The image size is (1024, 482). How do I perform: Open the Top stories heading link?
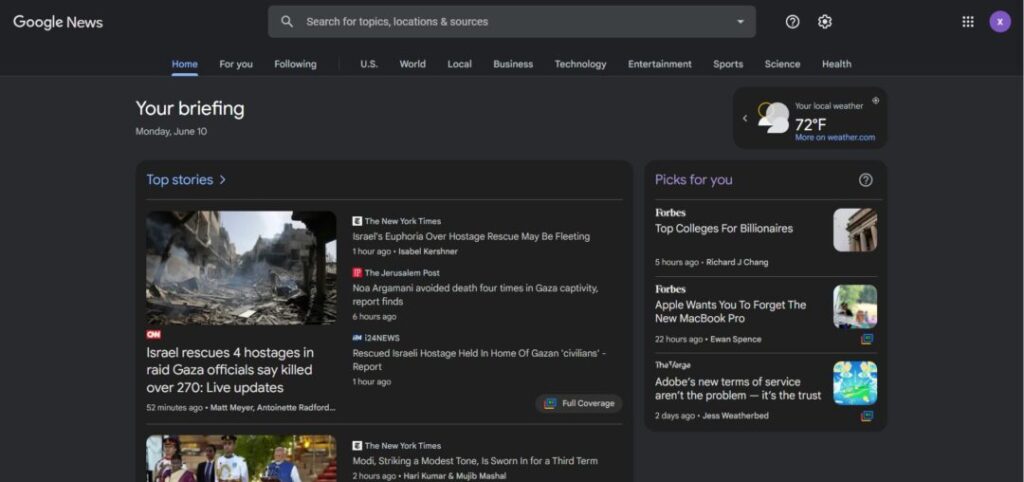[x=180, y=180]
